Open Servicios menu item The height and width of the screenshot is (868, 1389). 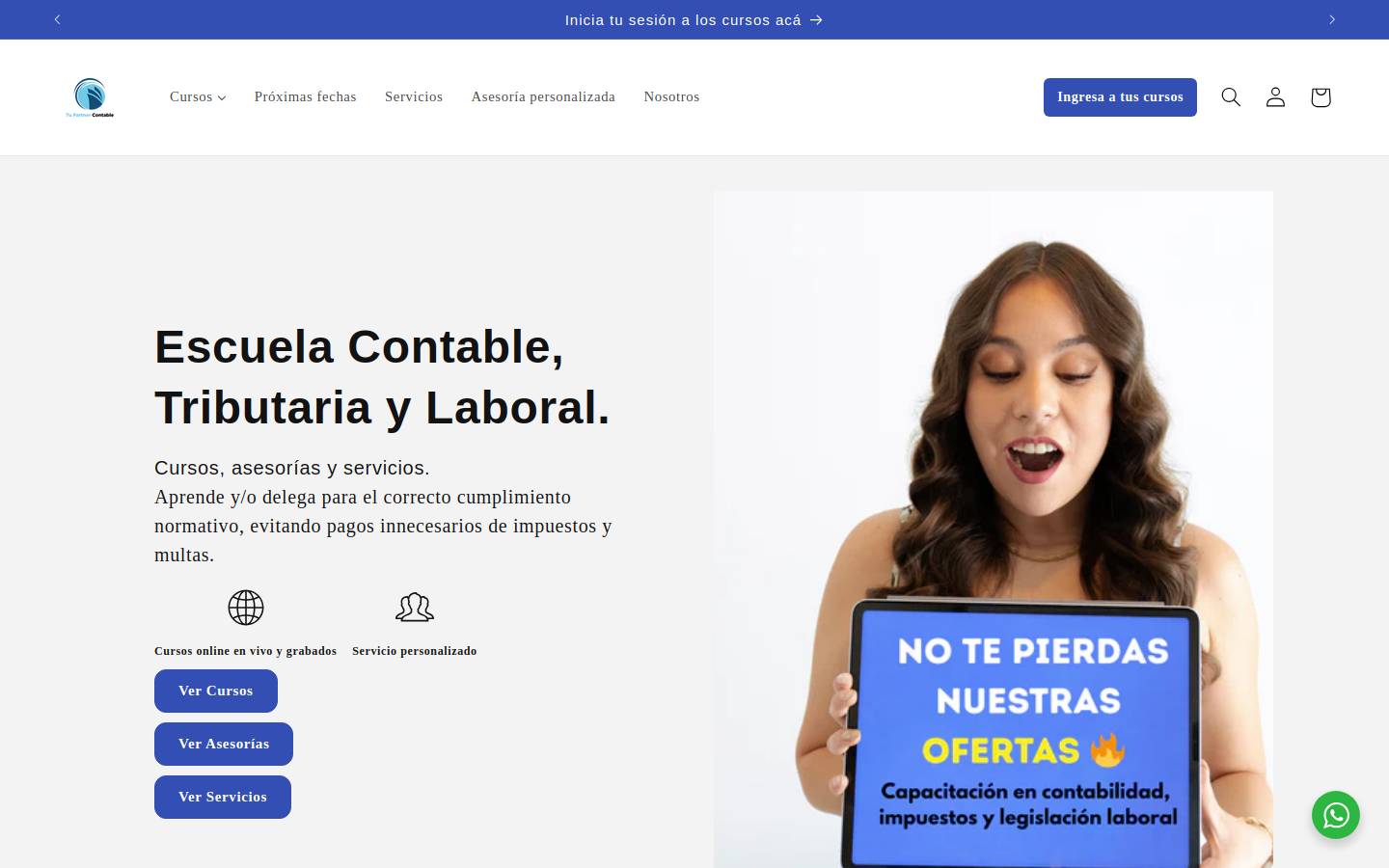pos(414,96)
